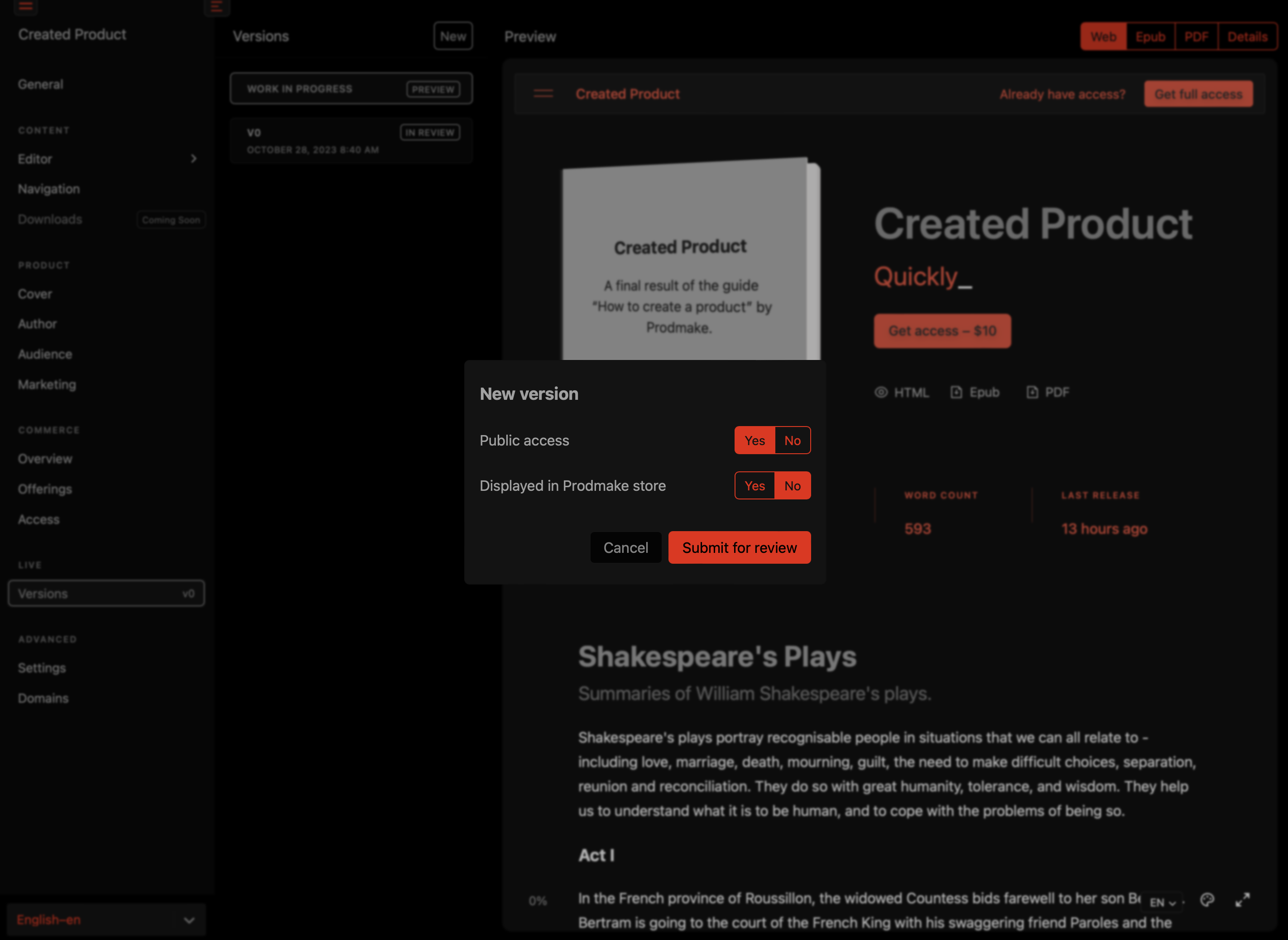
Task: Open the EN reader language dropdown
Action: [x=1162, y=902]
